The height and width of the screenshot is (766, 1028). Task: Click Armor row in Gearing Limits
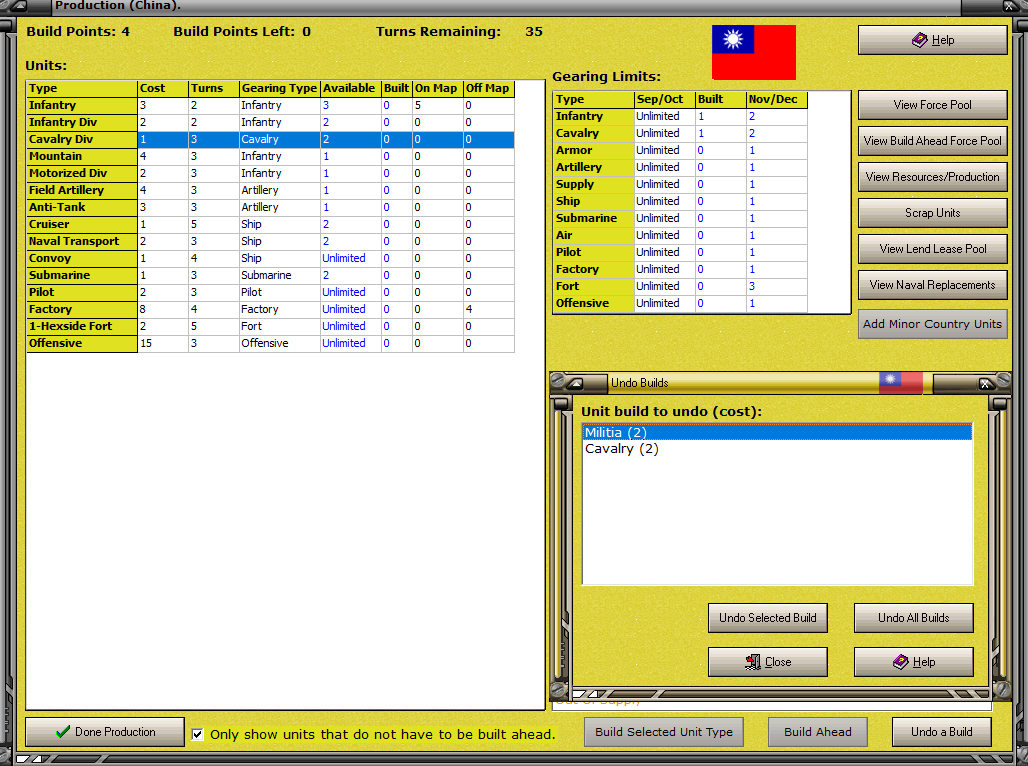(681, 151)
